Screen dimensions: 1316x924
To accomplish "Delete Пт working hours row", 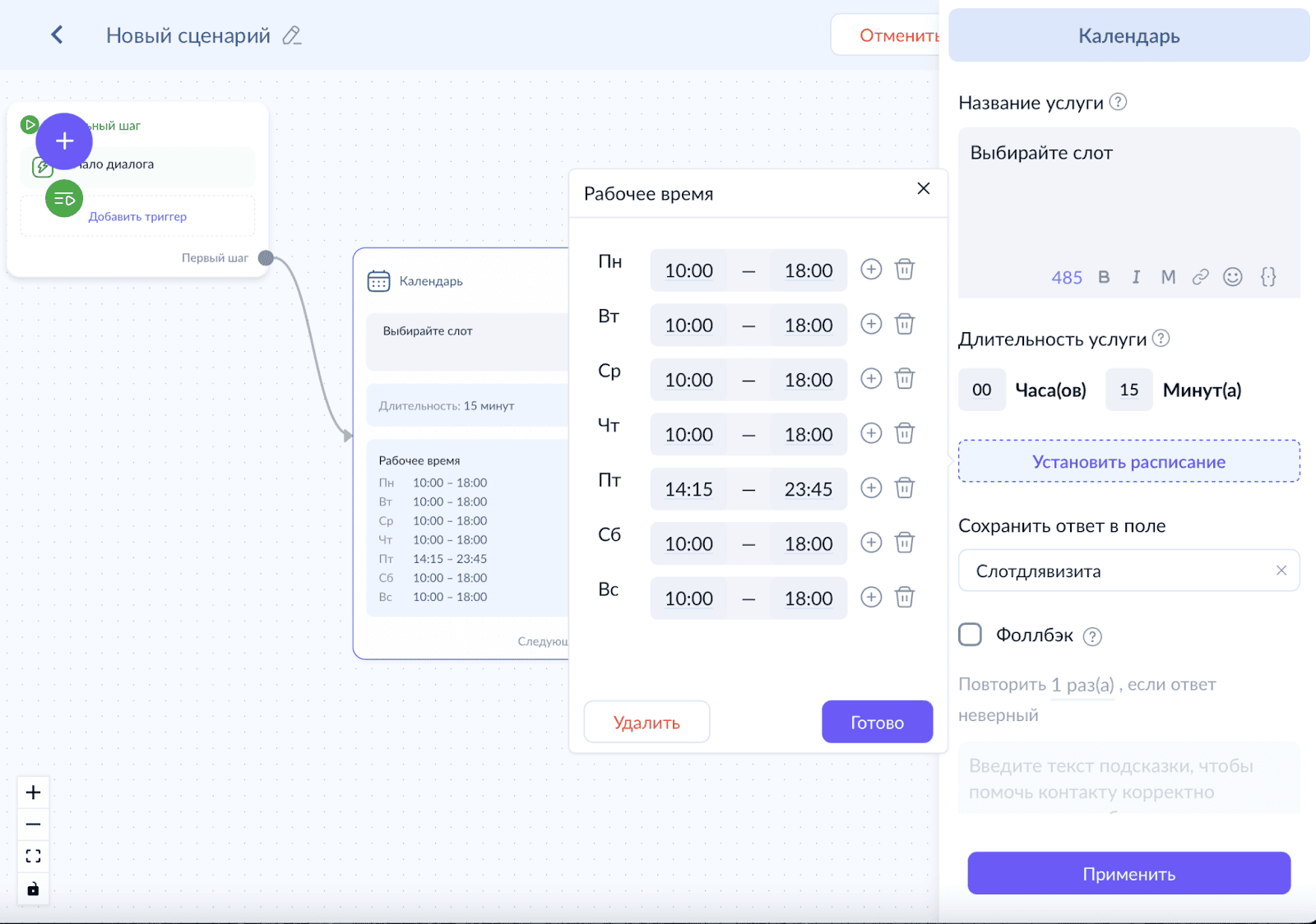I will point(905,487).
